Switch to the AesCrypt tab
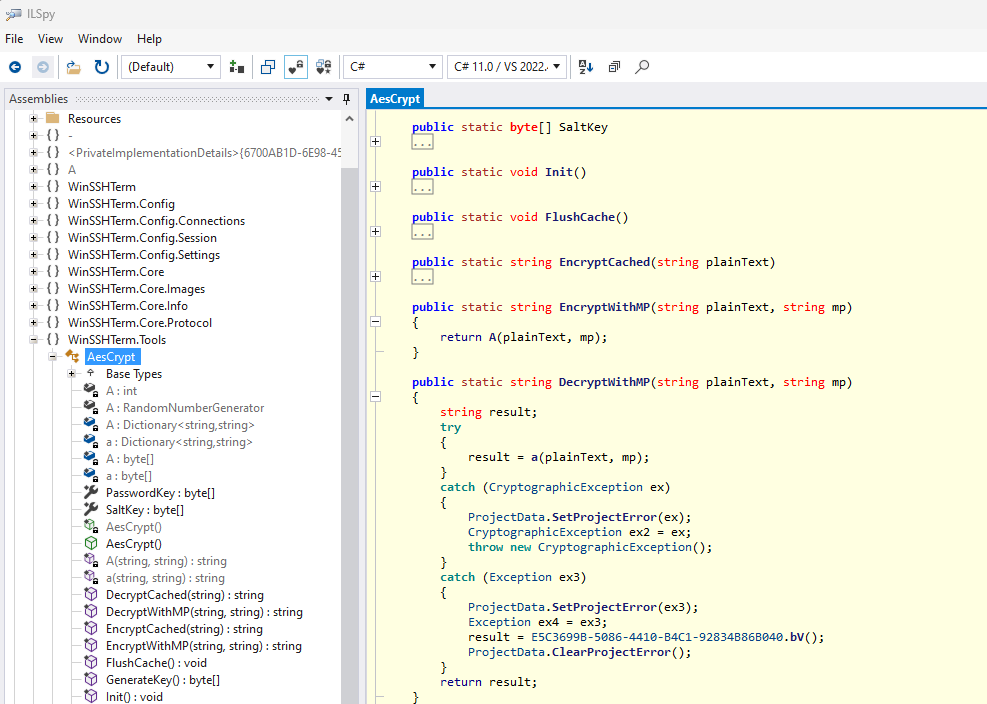Screen dimensions: 987x704 click(x=395, y=99)
